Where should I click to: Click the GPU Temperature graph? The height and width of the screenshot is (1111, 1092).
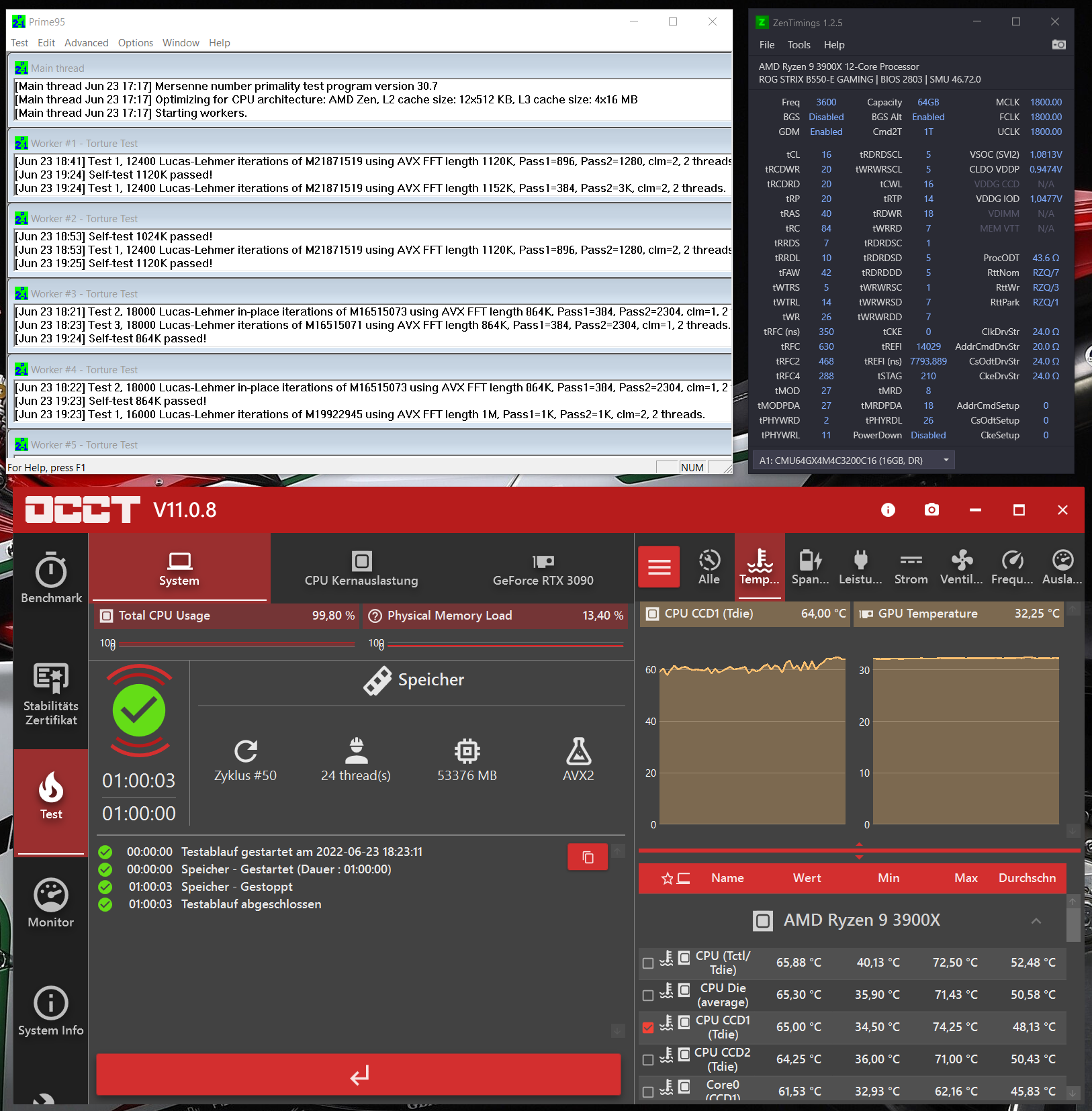click(966, 742)
